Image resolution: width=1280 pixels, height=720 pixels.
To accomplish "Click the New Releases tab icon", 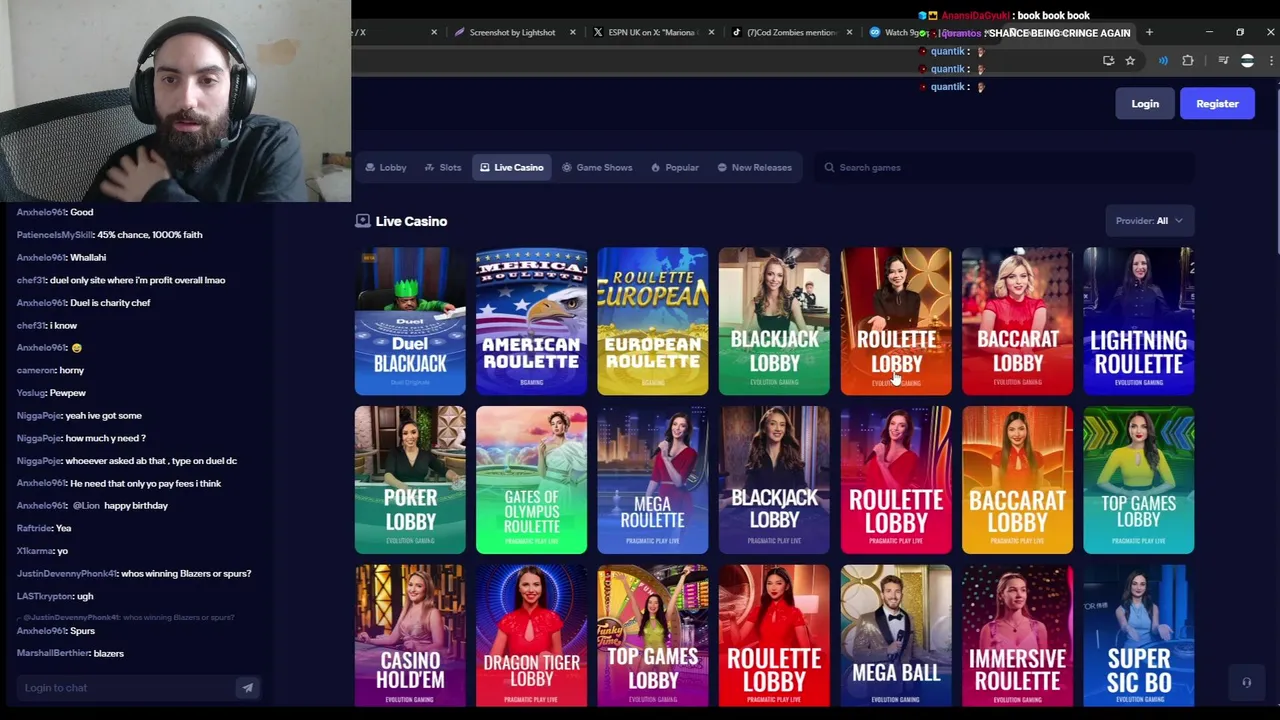I will click(722, 167).
